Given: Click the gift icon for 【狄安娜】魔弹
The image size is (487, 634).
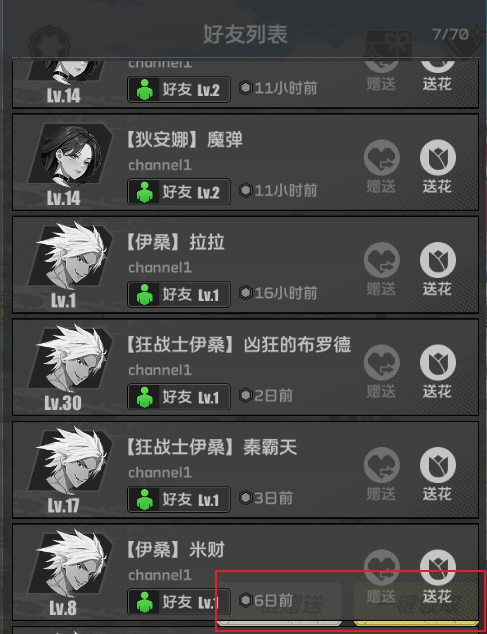Looking at the screenshot, I should 381,158.
